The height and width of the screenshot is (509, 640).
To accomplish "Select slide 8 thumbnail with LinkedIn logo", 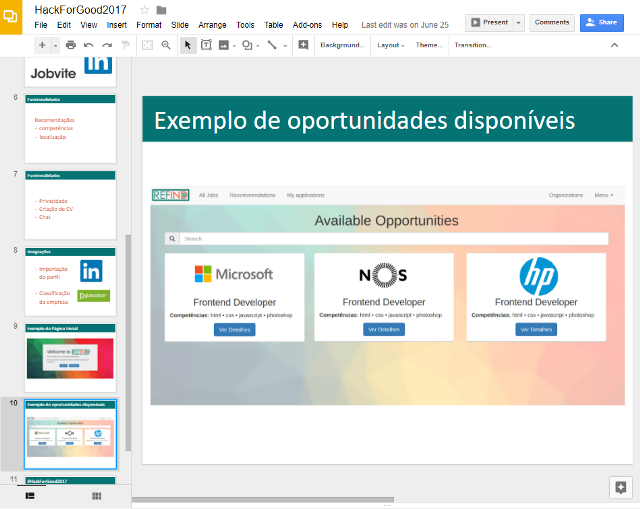I will [x=70, y=281].
